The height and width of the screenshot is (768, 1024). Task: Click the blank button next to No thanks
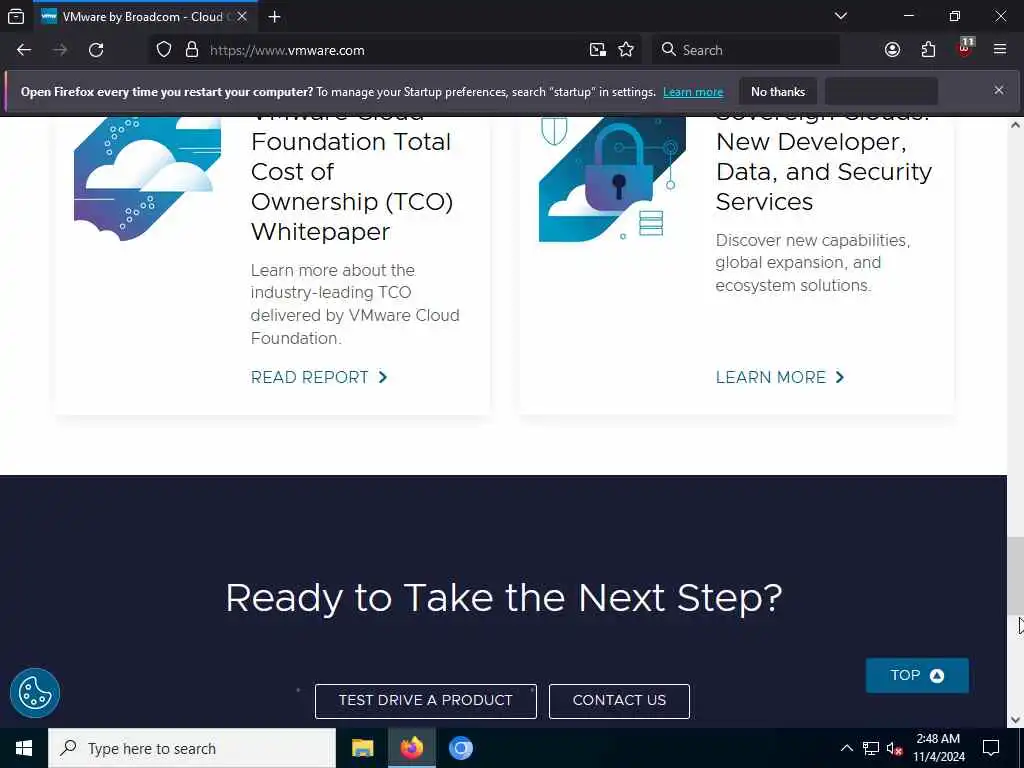coord(881,91)
